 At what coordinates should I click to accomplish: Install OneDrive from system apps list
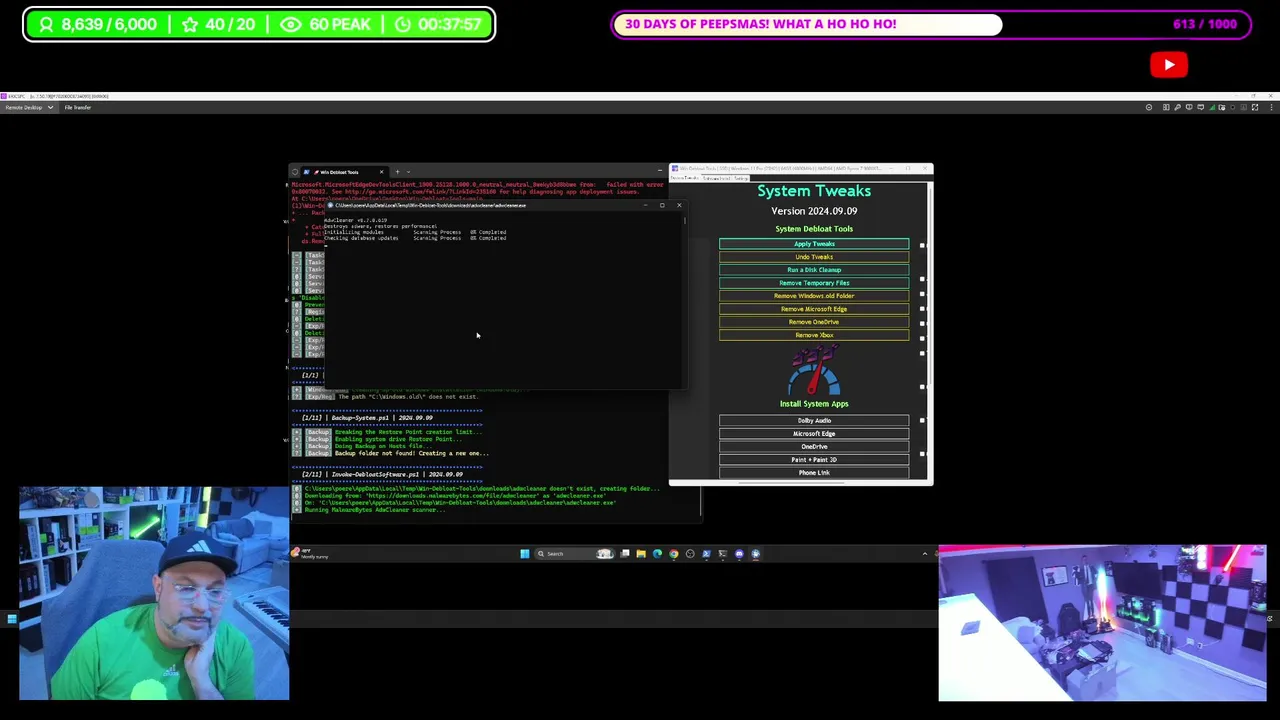814,447
